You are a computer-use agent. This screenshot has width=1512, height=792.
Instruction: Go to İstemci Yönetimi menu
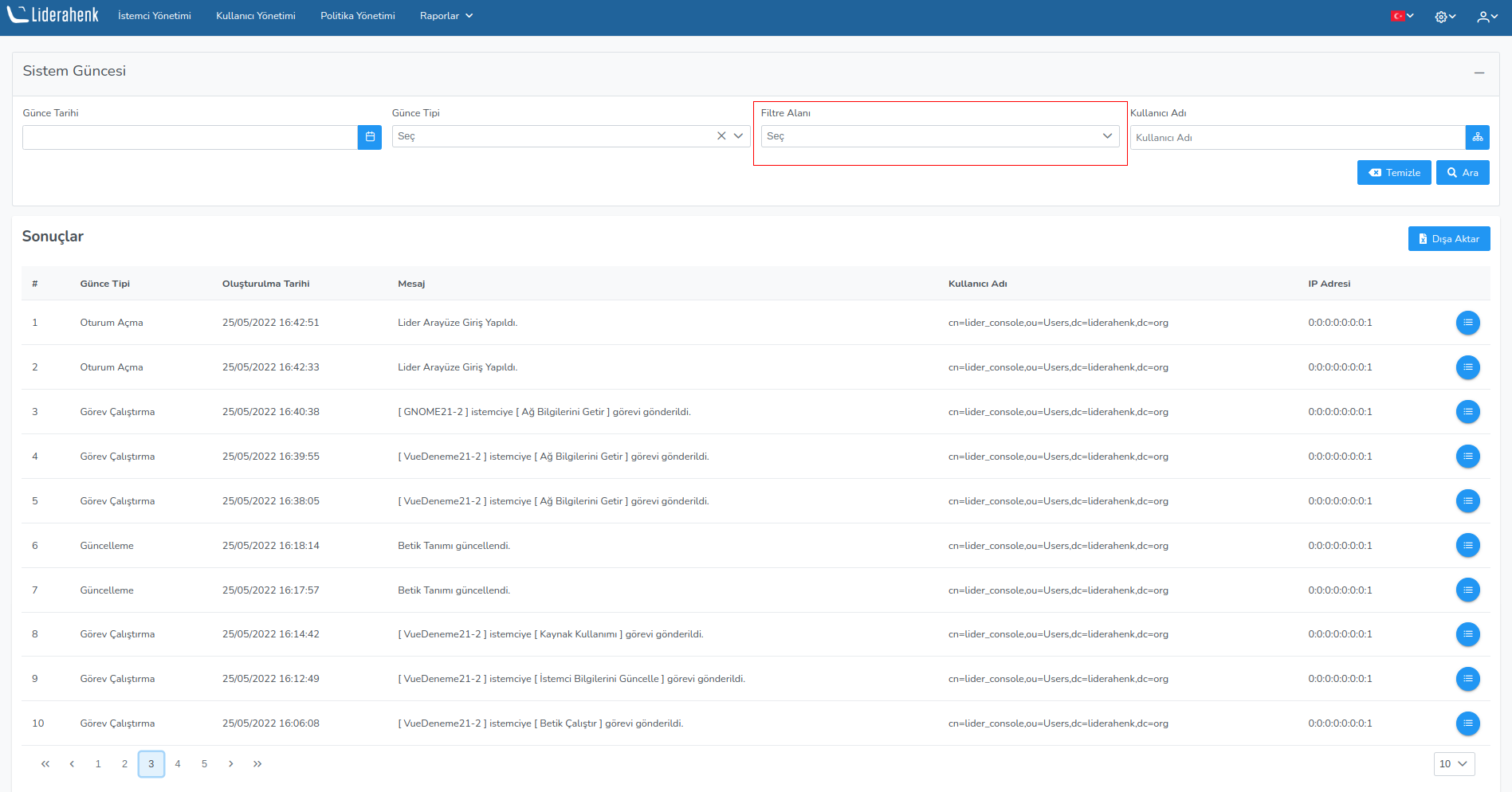coord(155,16)
